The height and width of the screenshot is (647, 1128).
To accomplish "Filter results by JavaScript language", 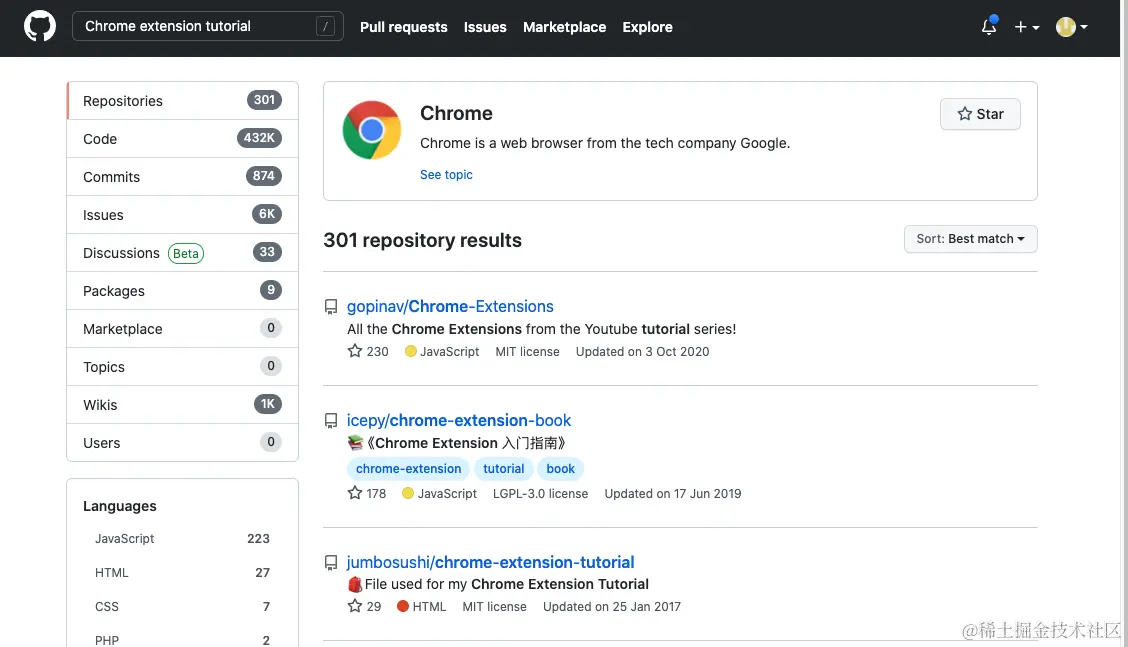I will [x=182, y=539].
